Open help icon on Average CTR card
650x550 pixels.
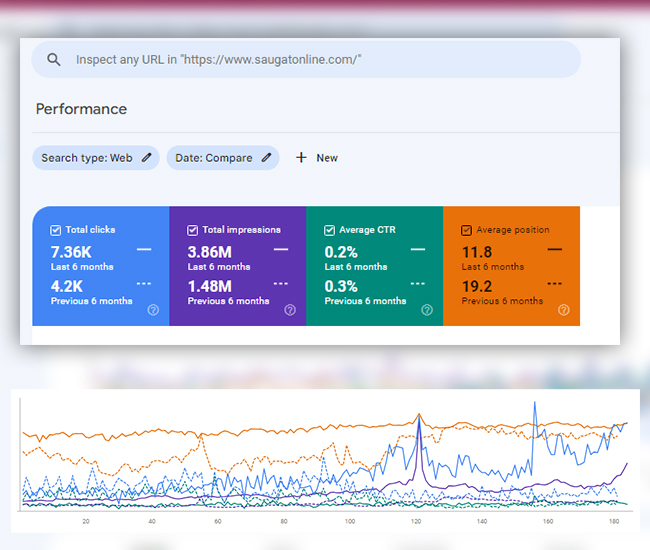(427, 310)
